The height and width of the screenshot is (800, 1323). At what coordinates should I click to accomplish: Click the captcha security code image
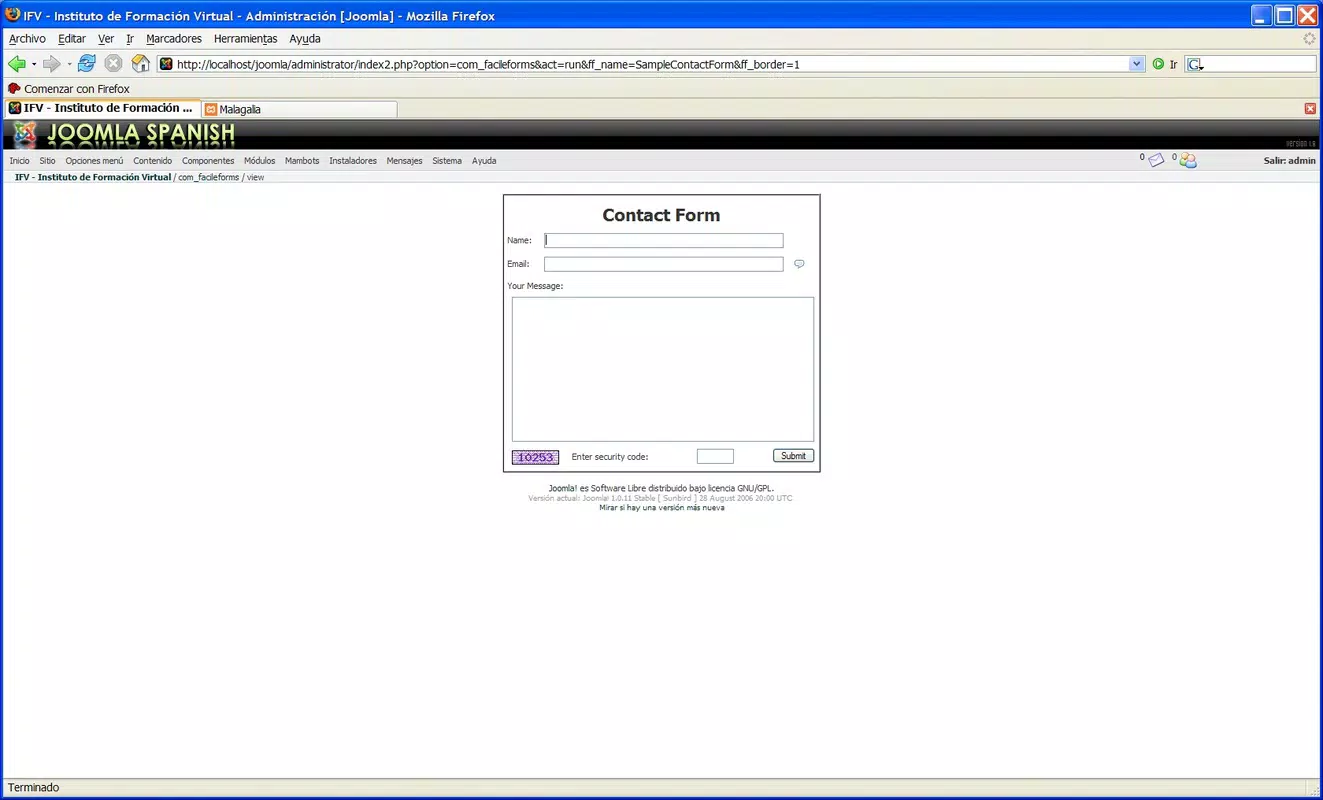(535, 457)
